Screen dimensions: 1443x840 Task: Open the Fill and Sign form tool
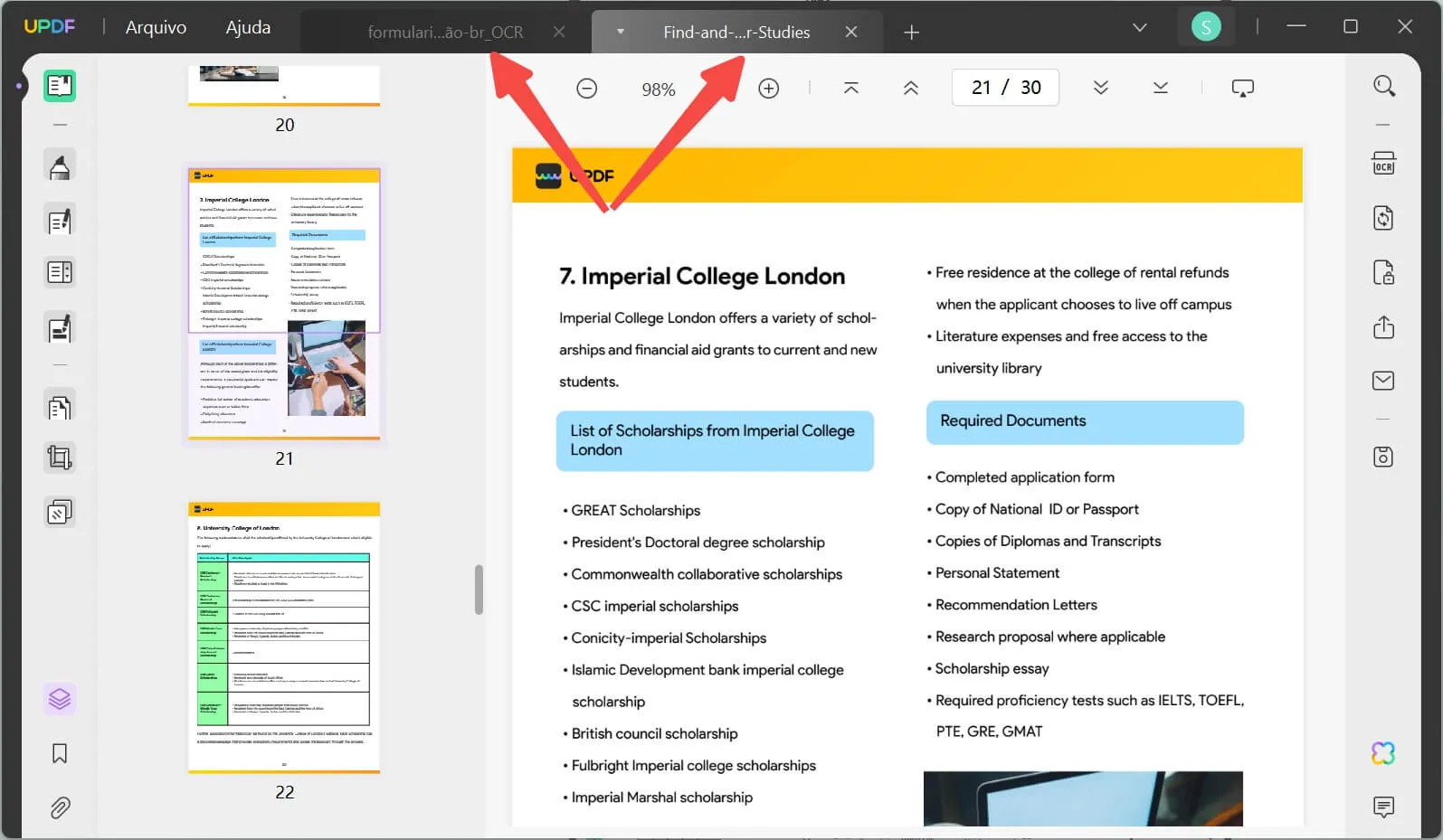pyautogui.click(x=60, y=328)
